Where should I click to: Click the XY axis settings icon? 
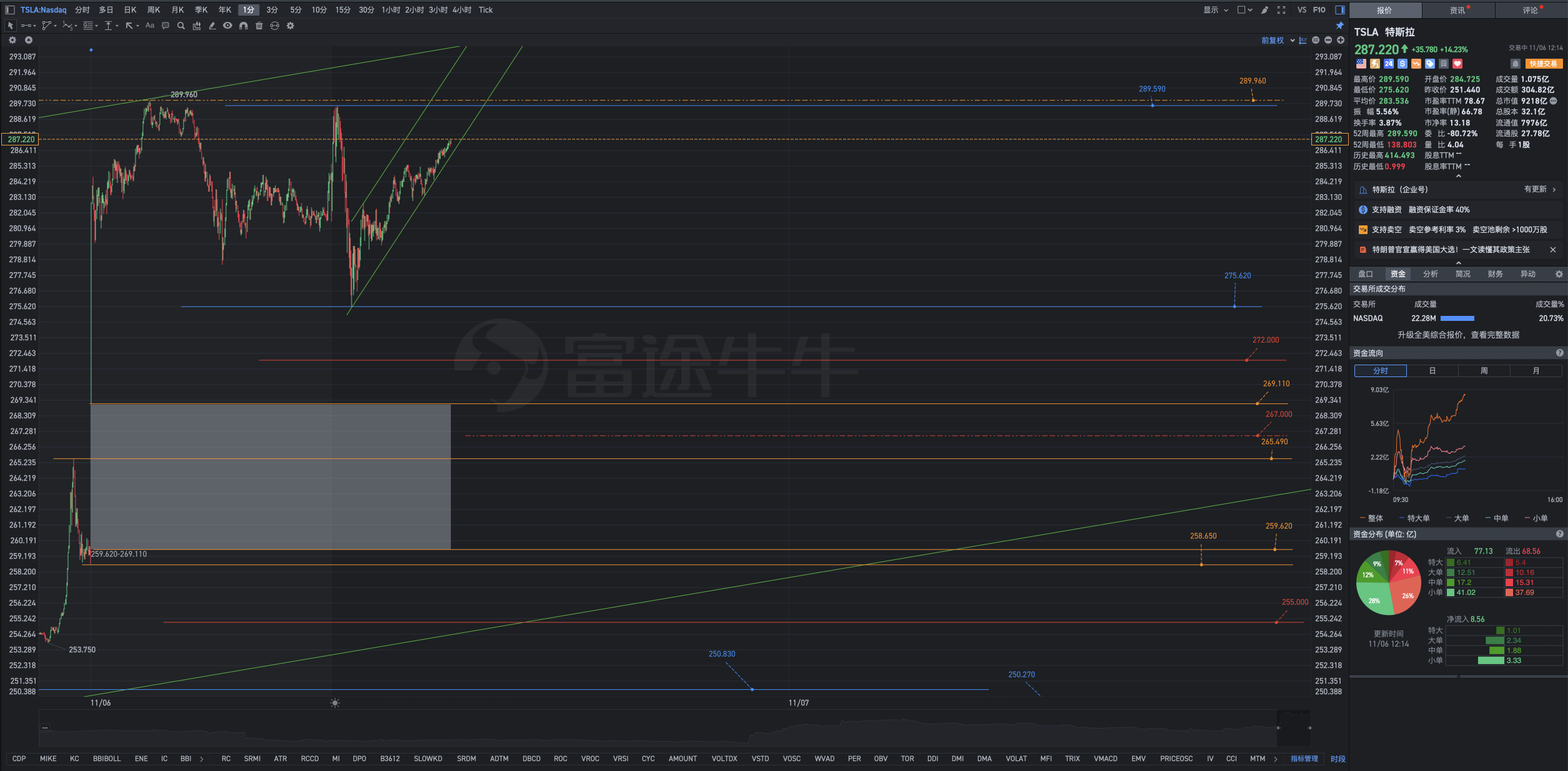(1303, 41)
